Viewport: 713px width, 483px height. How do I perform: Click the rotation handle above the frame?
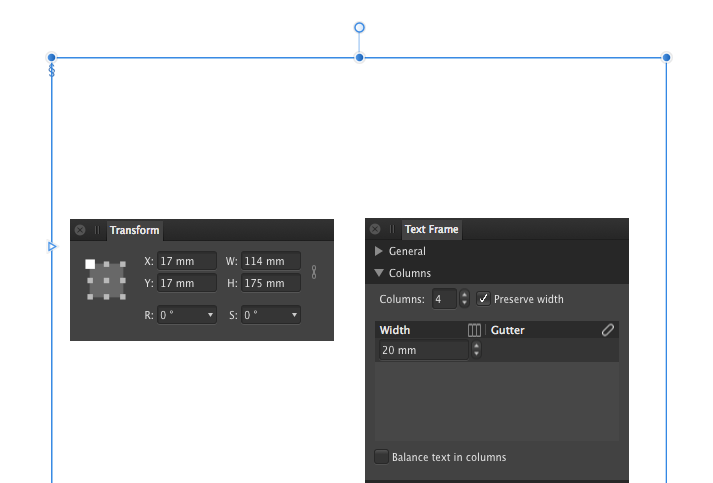(x=359, y=28)
